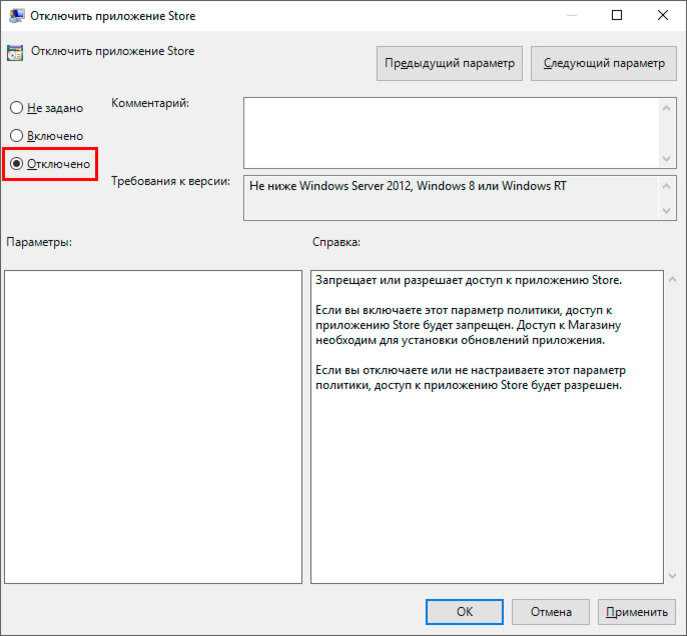
Task: Click "Если вы включаете этот параметр" paragraph
Action: 468,325
